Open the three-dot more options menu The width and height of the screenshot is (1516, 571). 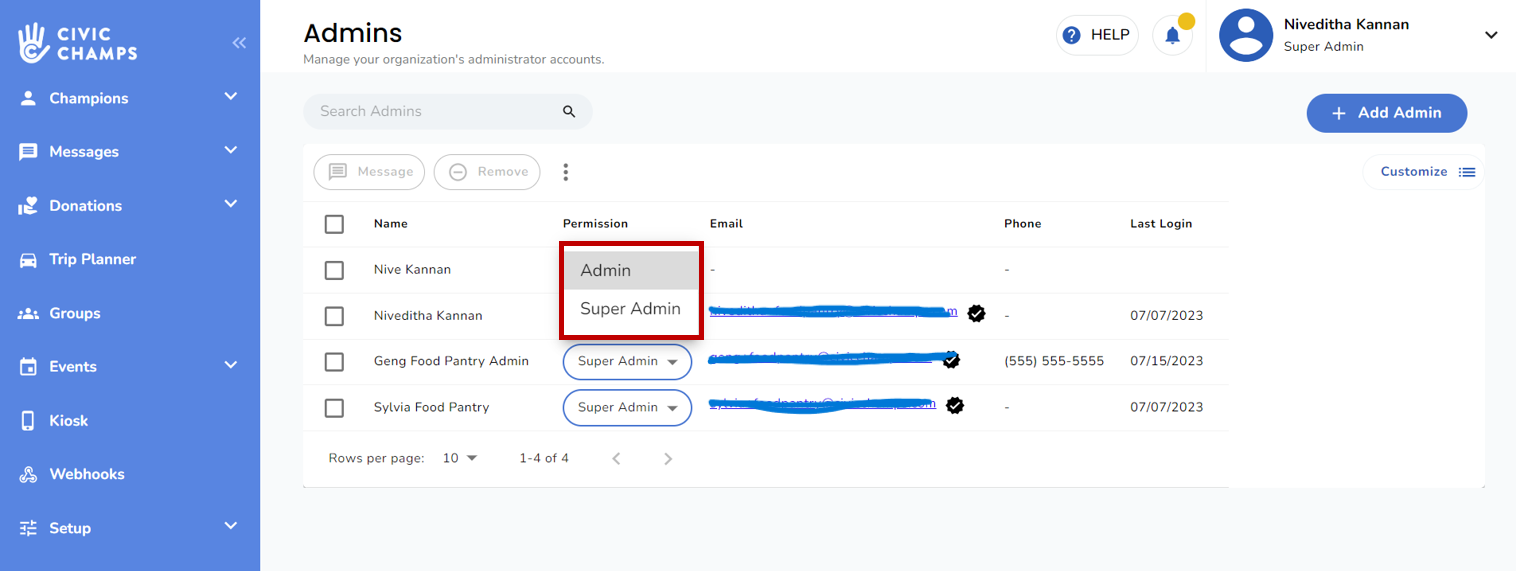coord(565,172)
